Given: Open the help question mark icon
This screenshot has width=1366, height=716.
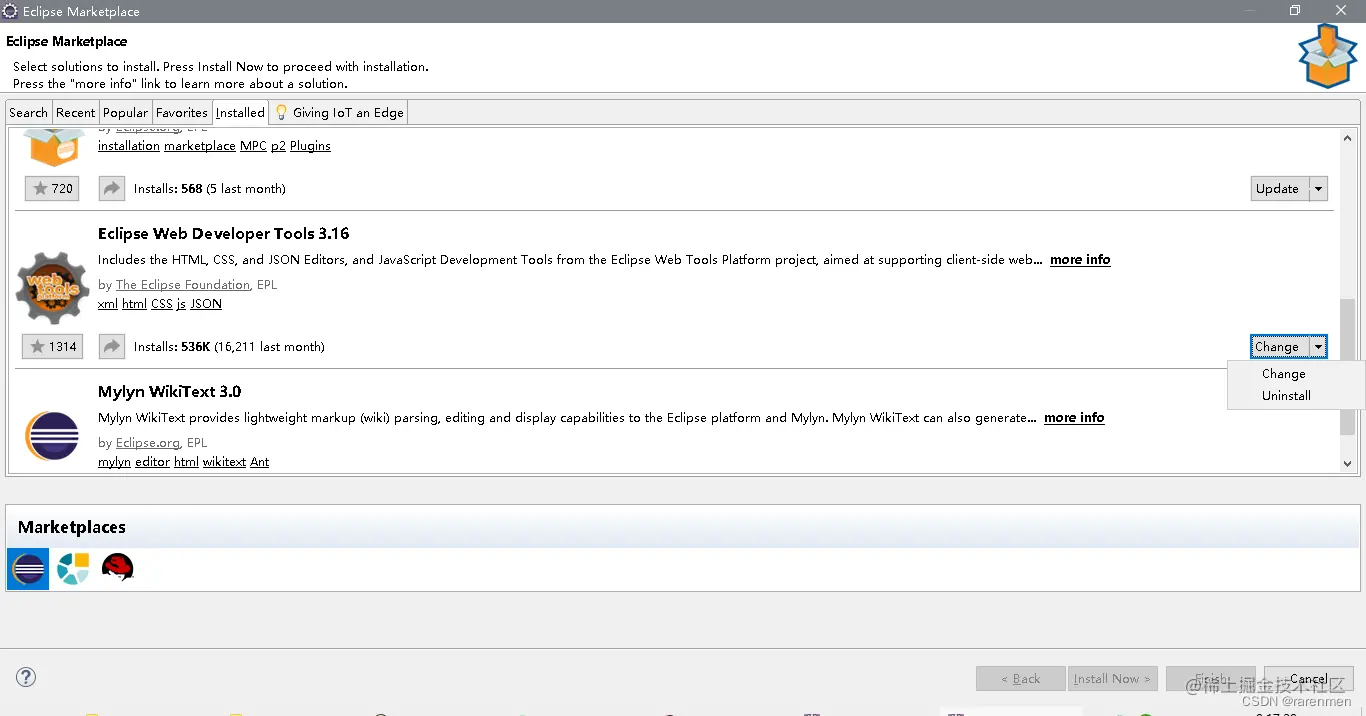Looking at the screenshot, I should (26, 677).
